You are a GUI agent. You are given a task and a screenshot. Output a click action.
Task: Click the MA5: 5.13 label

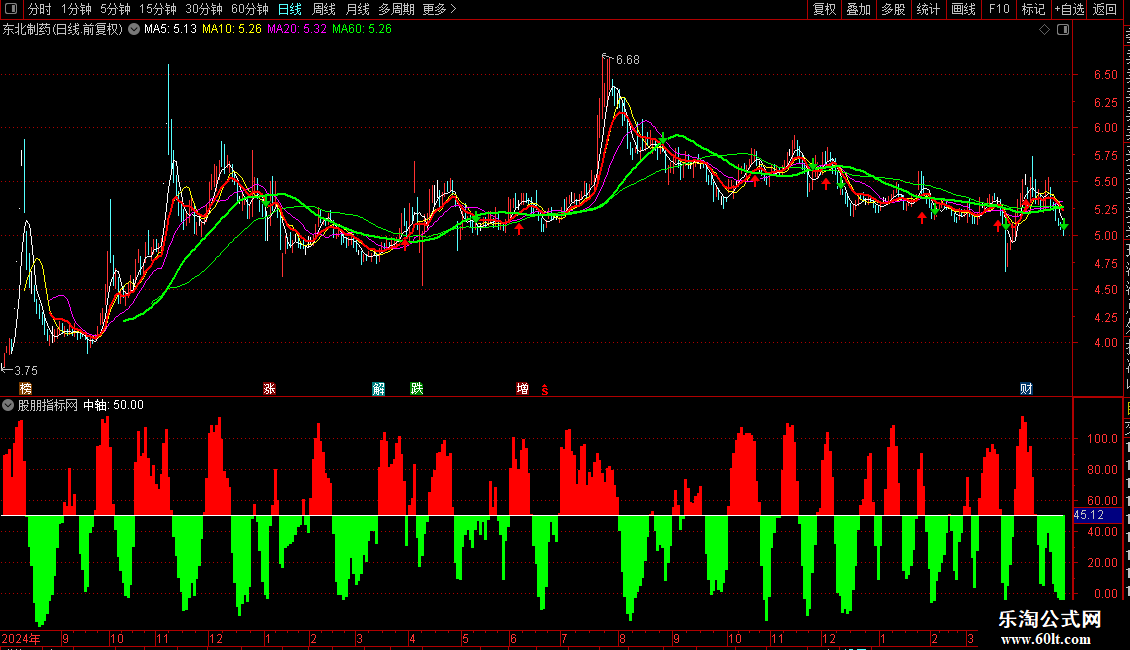tap(170, 29)
